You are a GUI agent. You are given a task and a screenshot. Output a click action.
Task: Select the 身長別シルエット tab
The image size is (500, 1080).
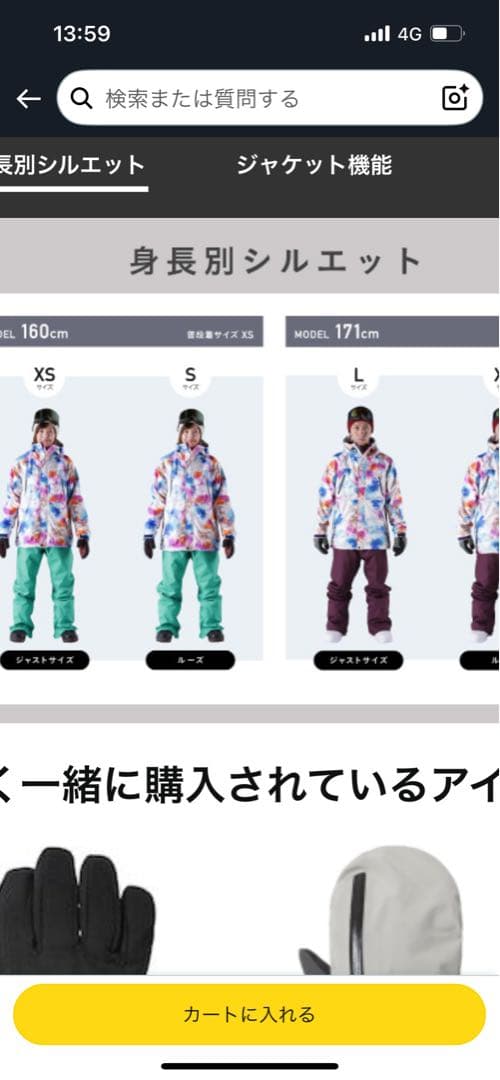tap(72, 166)
